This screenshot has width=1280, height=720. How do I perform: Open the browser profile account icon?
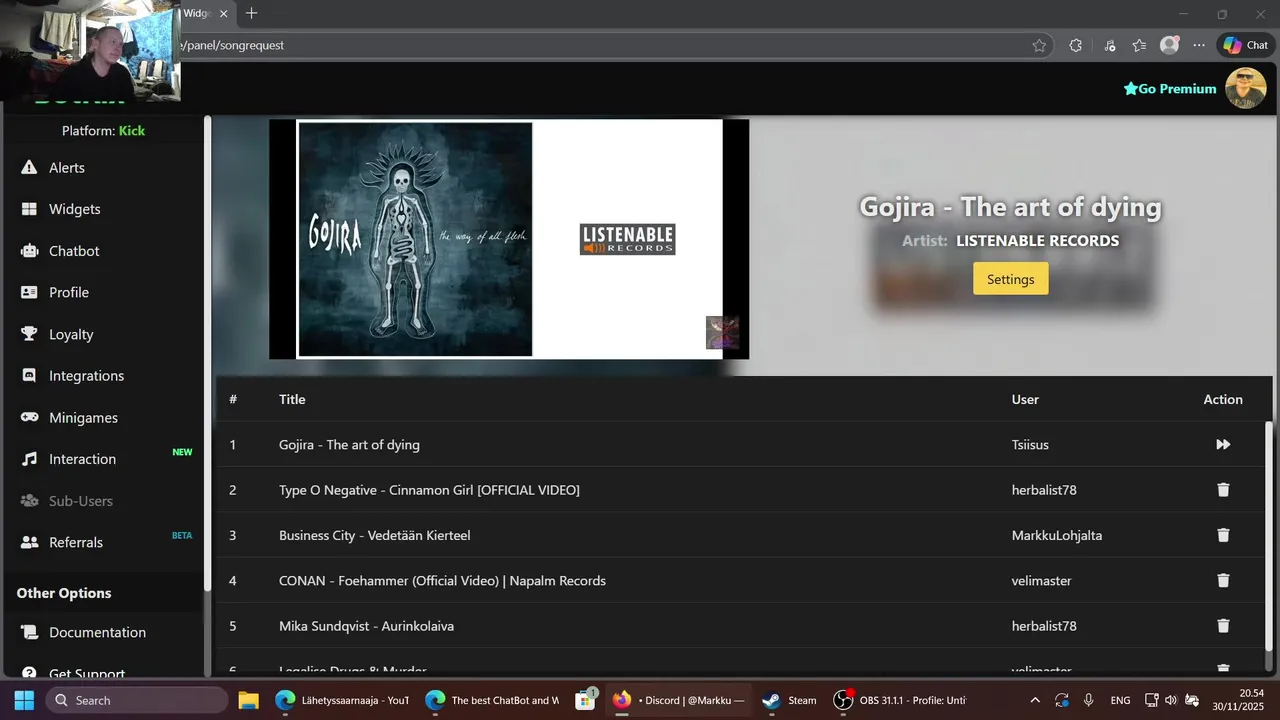pyautogui.click(x=1169, y=45)
